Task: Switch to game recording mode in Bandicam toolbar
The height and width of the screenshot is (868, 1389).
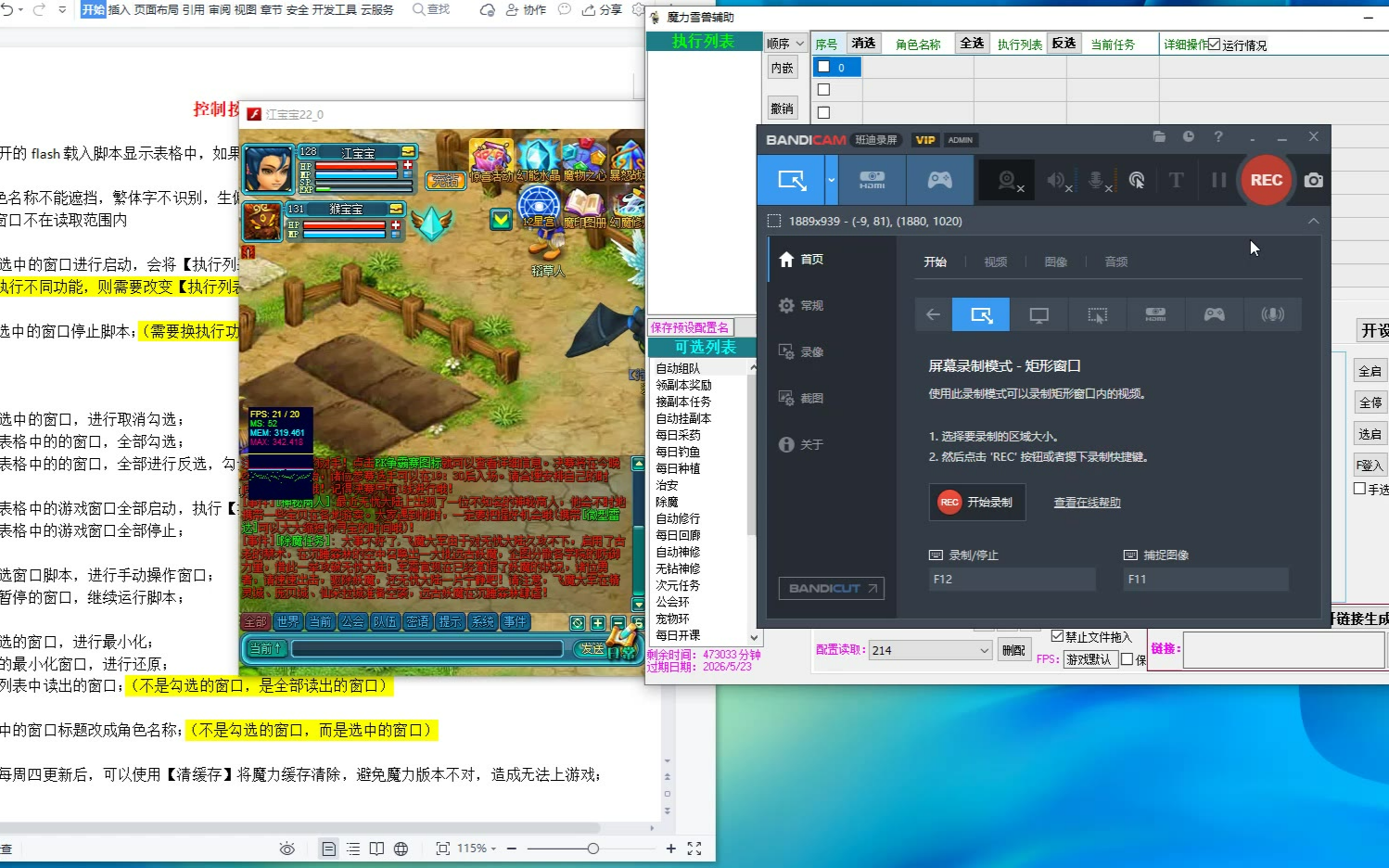Action: 939,180
